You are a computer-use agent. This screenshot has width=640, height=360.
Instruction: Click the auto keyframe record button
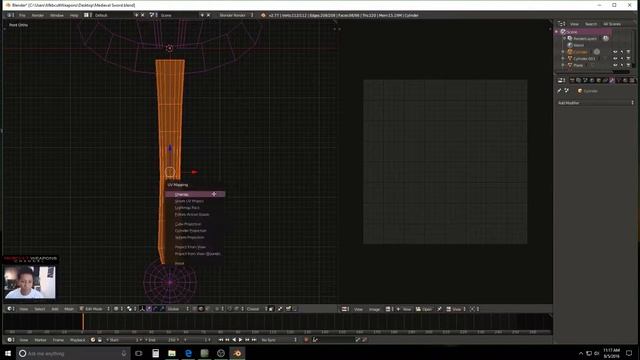tap(306, 340)
